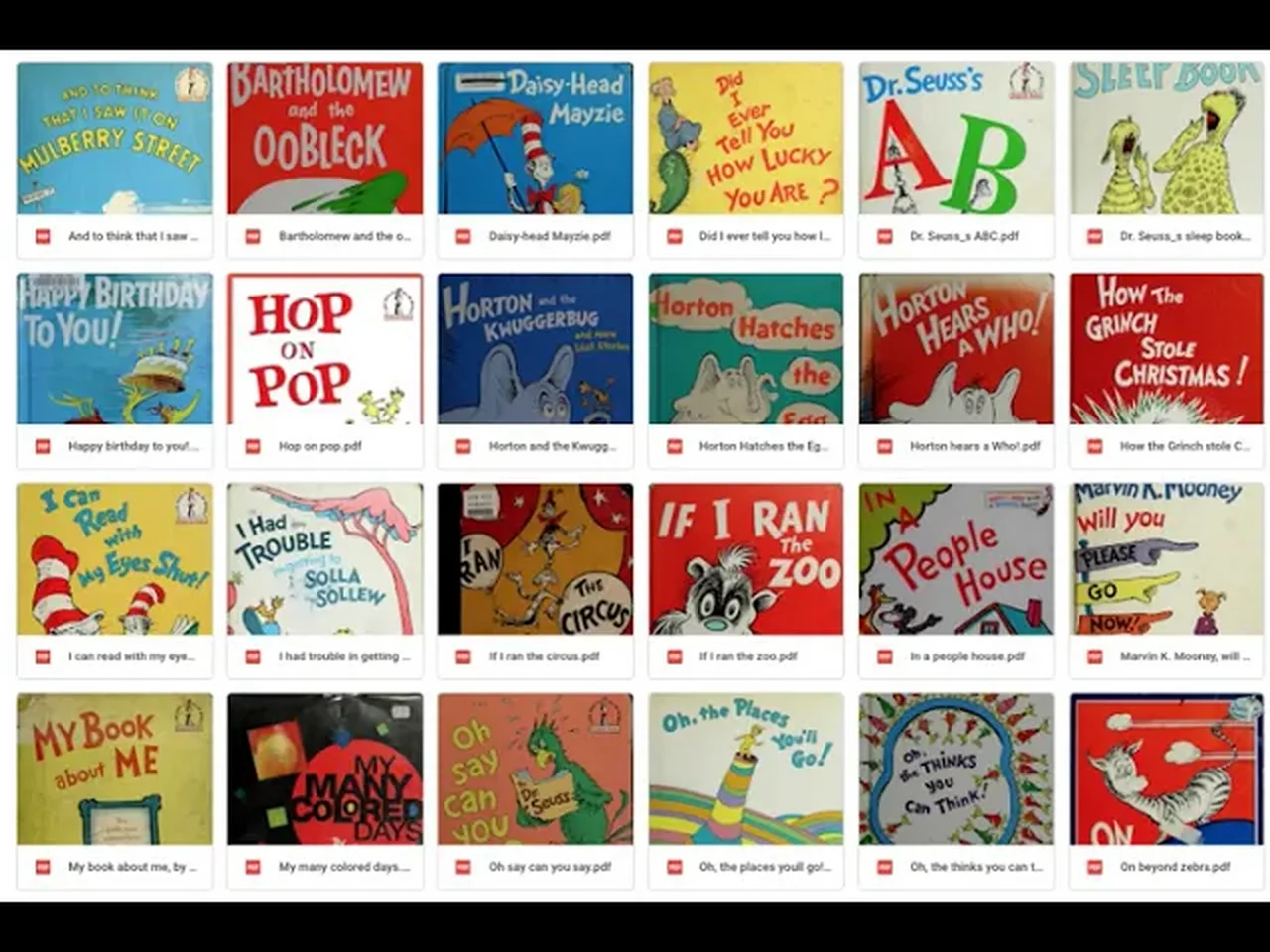Open Horton Hatches the Egg cover thumbnail
The image size is (1270, 952).
746,349
